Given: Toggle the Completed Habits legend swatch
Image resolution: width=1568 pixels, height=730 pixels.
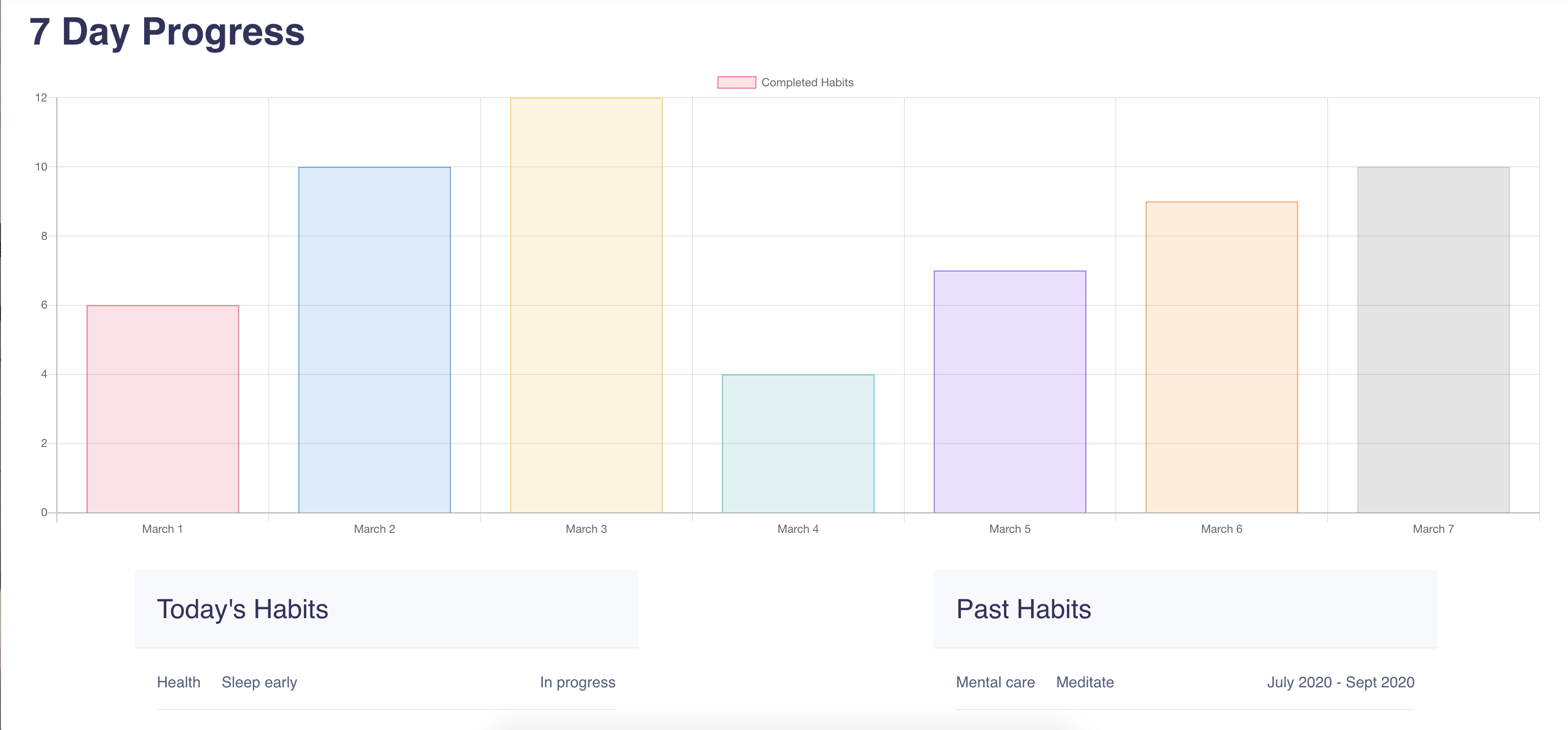Looking at the screenshot, I should click(737, 82).
